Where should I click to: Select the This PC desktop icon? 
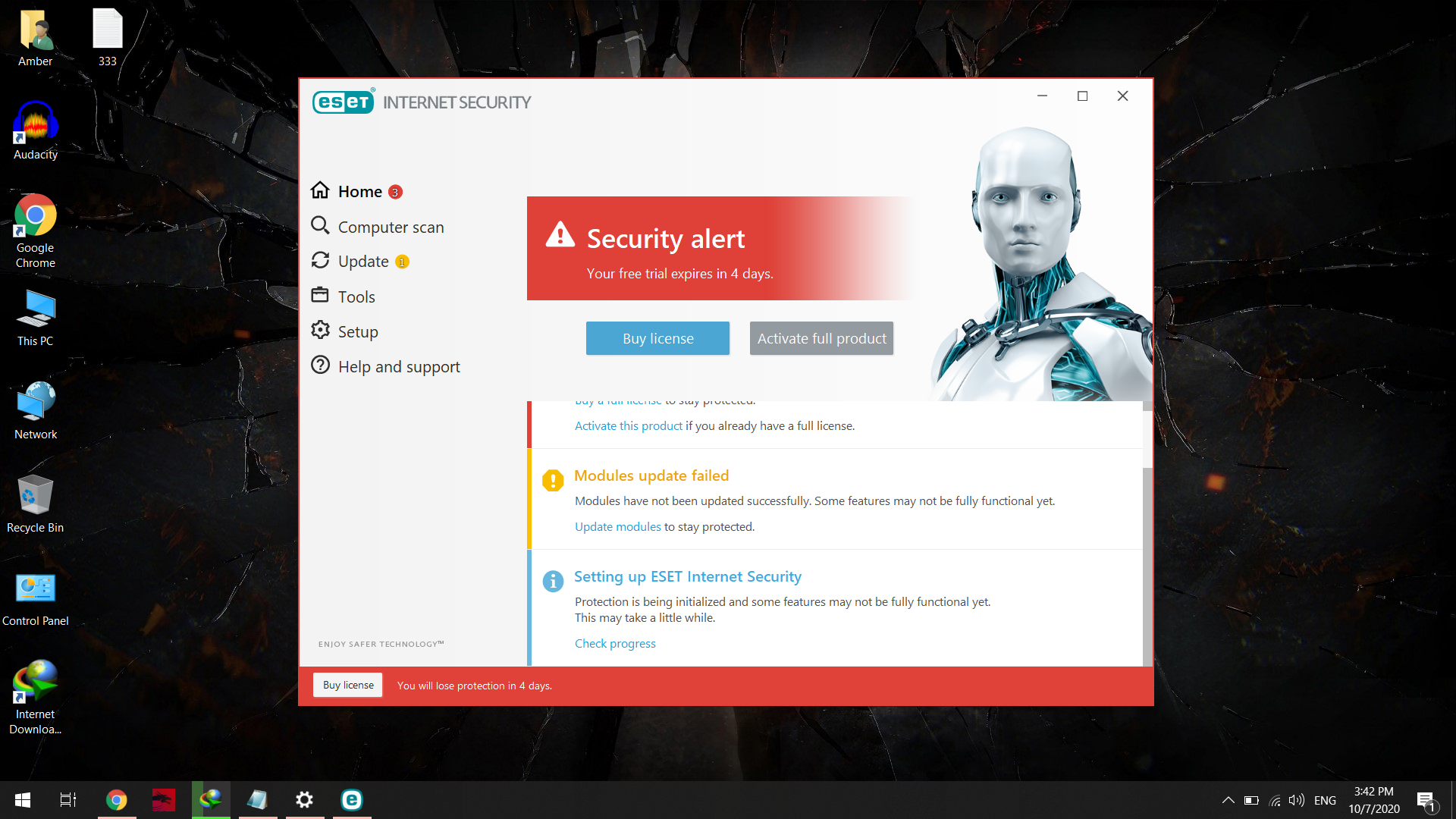tap(35, 318)
